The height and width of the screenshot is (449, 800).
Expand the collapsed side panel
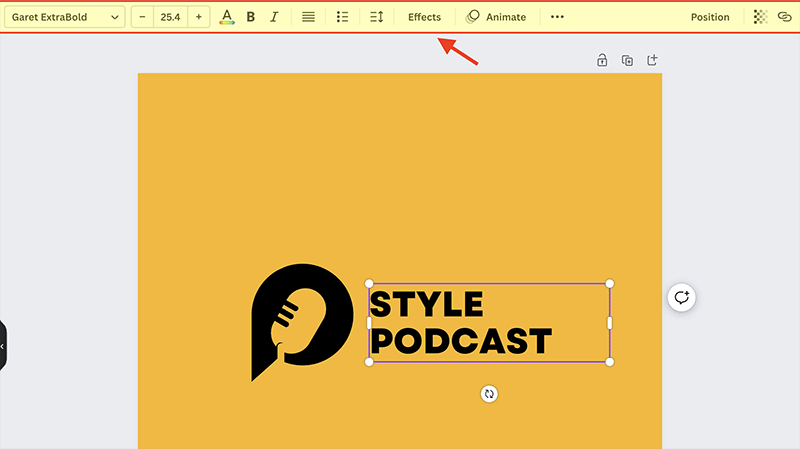pyautogui.click(x=3, y=346)
